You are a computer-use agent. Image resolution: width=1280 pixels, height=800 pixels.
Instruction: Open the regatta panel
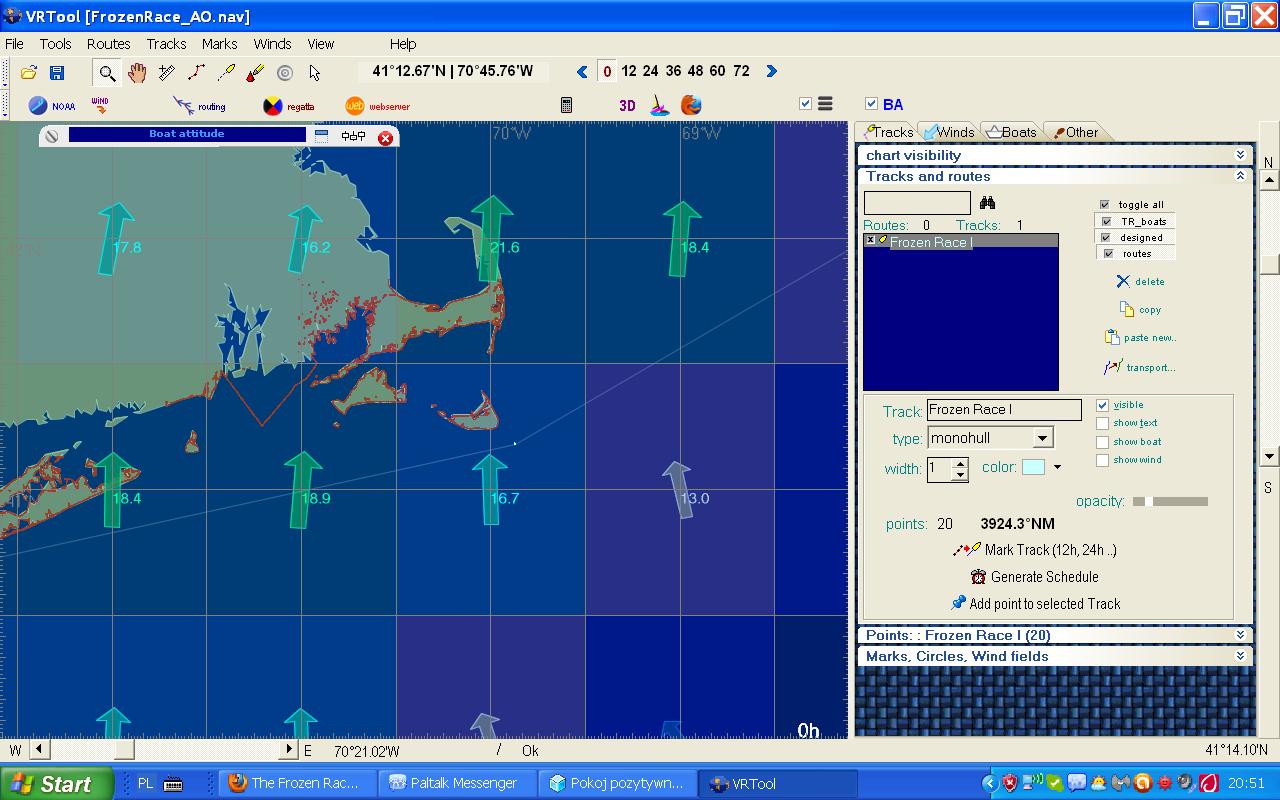[x=288, y=106]
